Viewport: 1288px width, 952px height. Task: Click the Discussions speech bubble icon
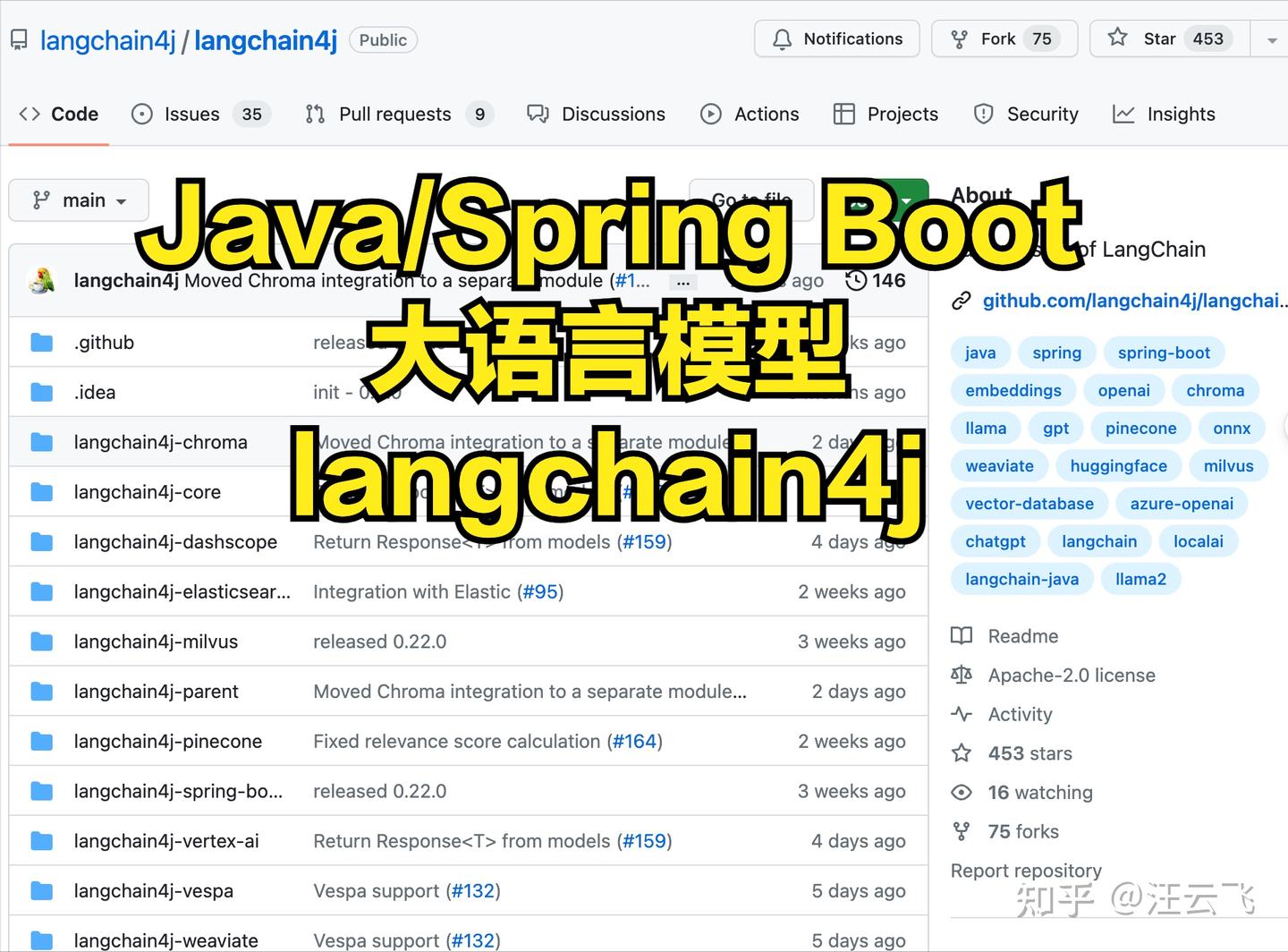538,114
